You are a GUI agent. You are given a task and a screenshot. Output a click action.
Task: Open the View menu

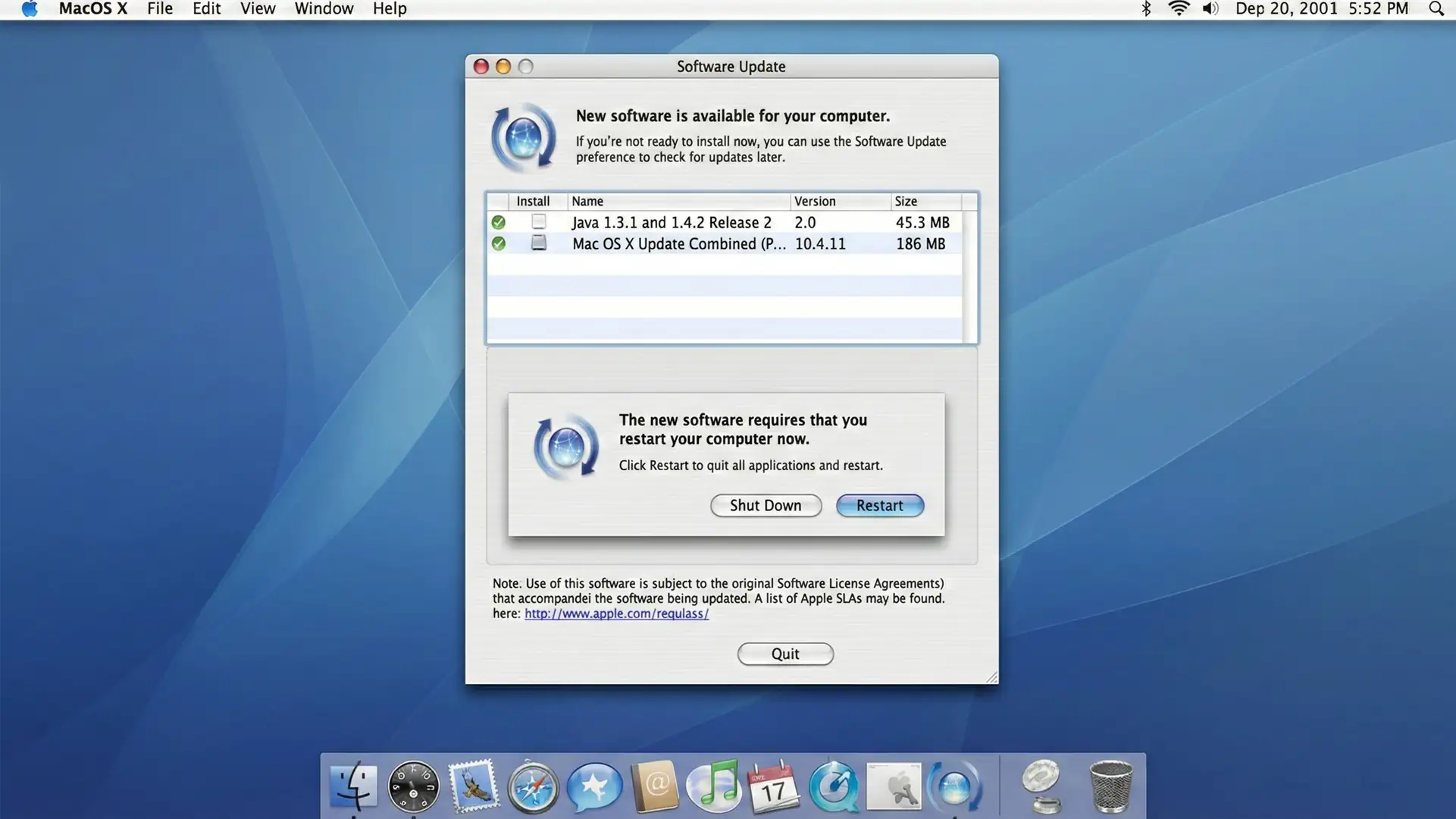click(258, 9)
